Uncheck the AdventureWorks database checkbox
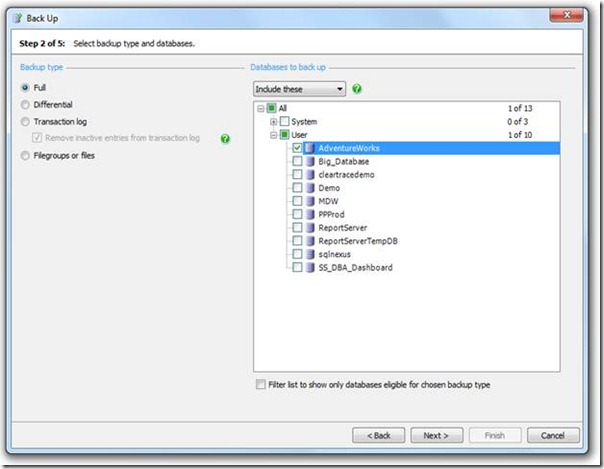 [x=297, y=148]
